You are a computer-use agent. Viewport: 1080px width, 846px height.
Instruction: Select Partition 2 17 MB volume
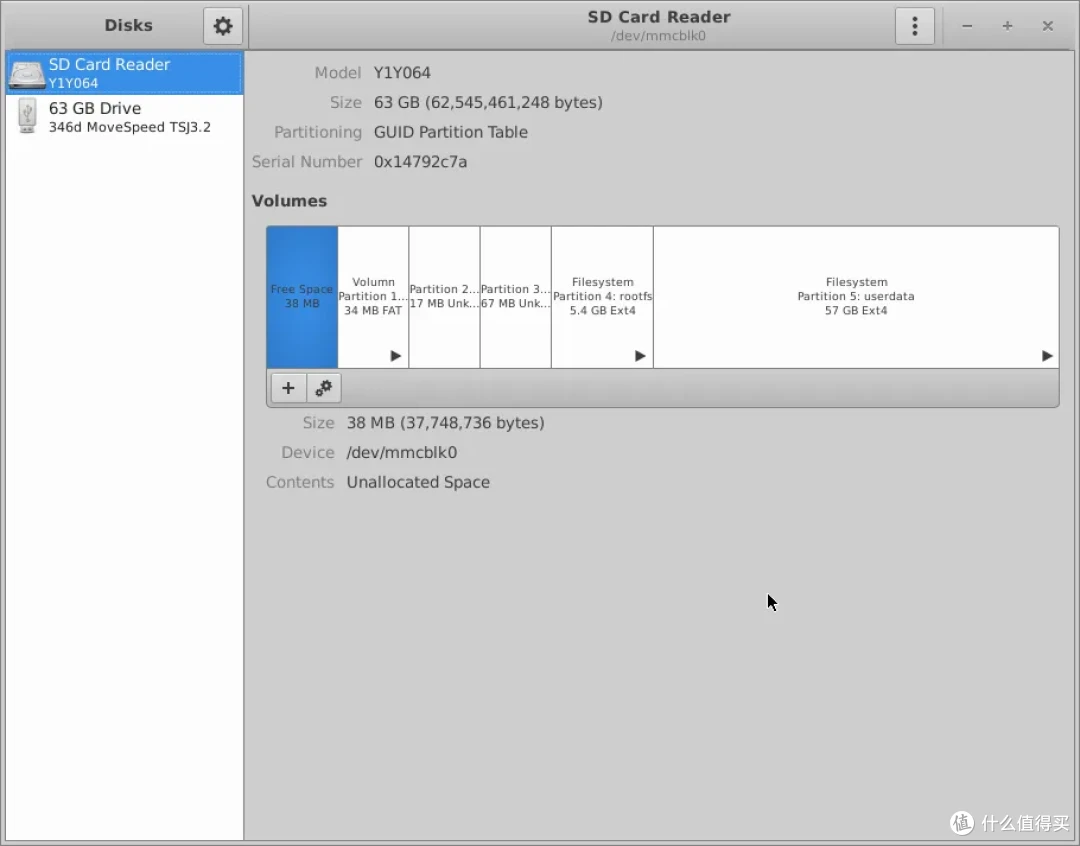coord(444,297)
